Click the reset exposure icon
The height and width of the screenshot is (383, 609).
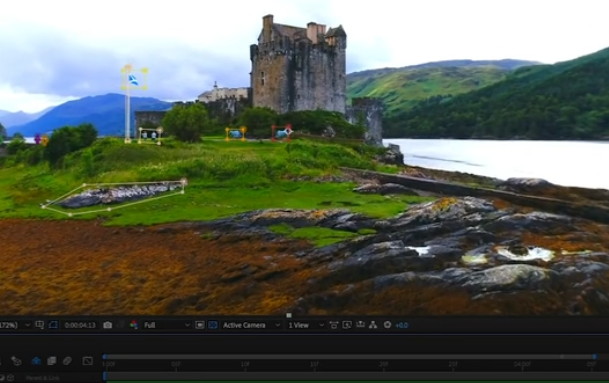[x=387, y=325]
